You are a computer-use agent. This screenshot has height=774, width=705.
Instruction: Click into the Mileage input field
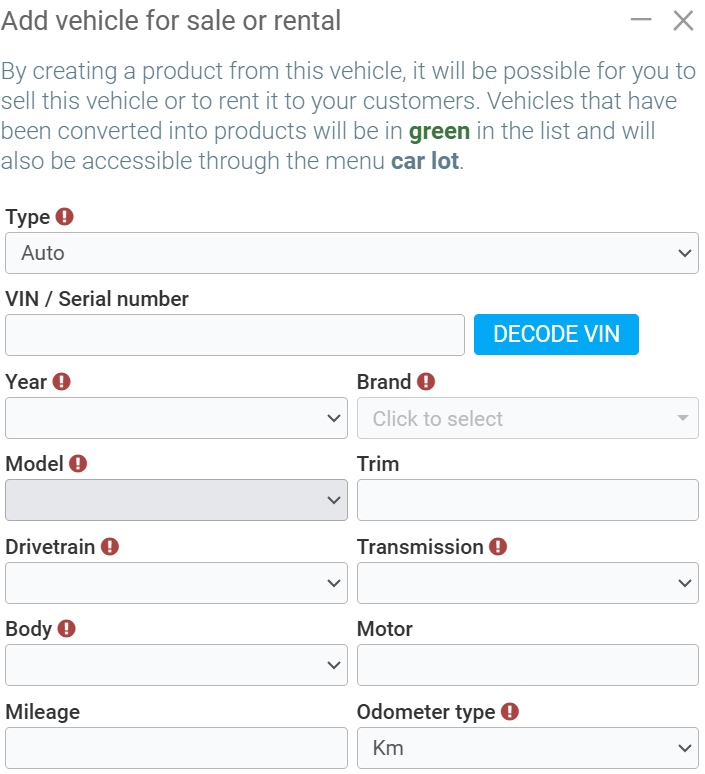176,748
